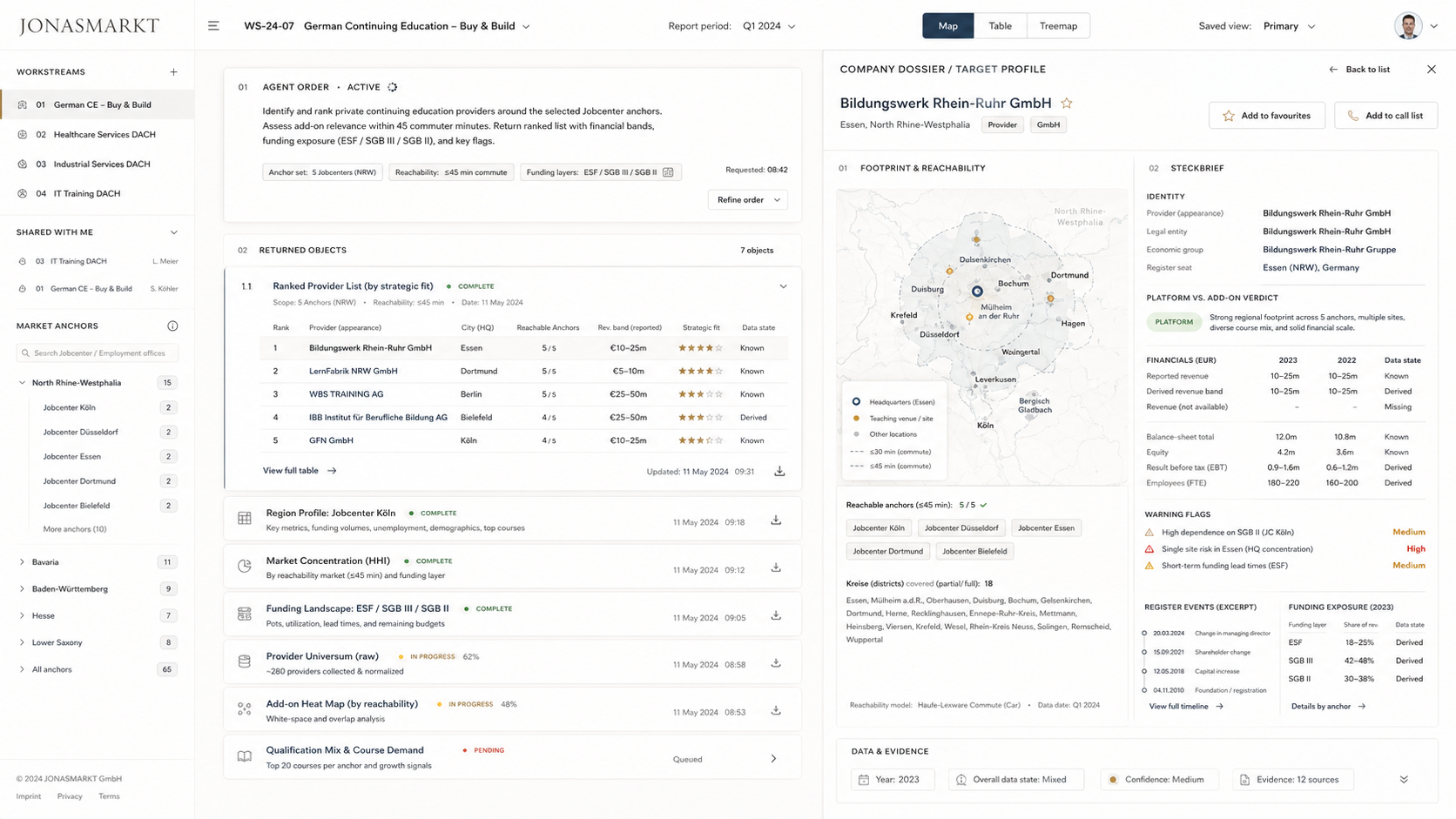The width and height of the screenshot is (1456, 819).
Task: Open Market Anchors info icon
Action: 172,326
